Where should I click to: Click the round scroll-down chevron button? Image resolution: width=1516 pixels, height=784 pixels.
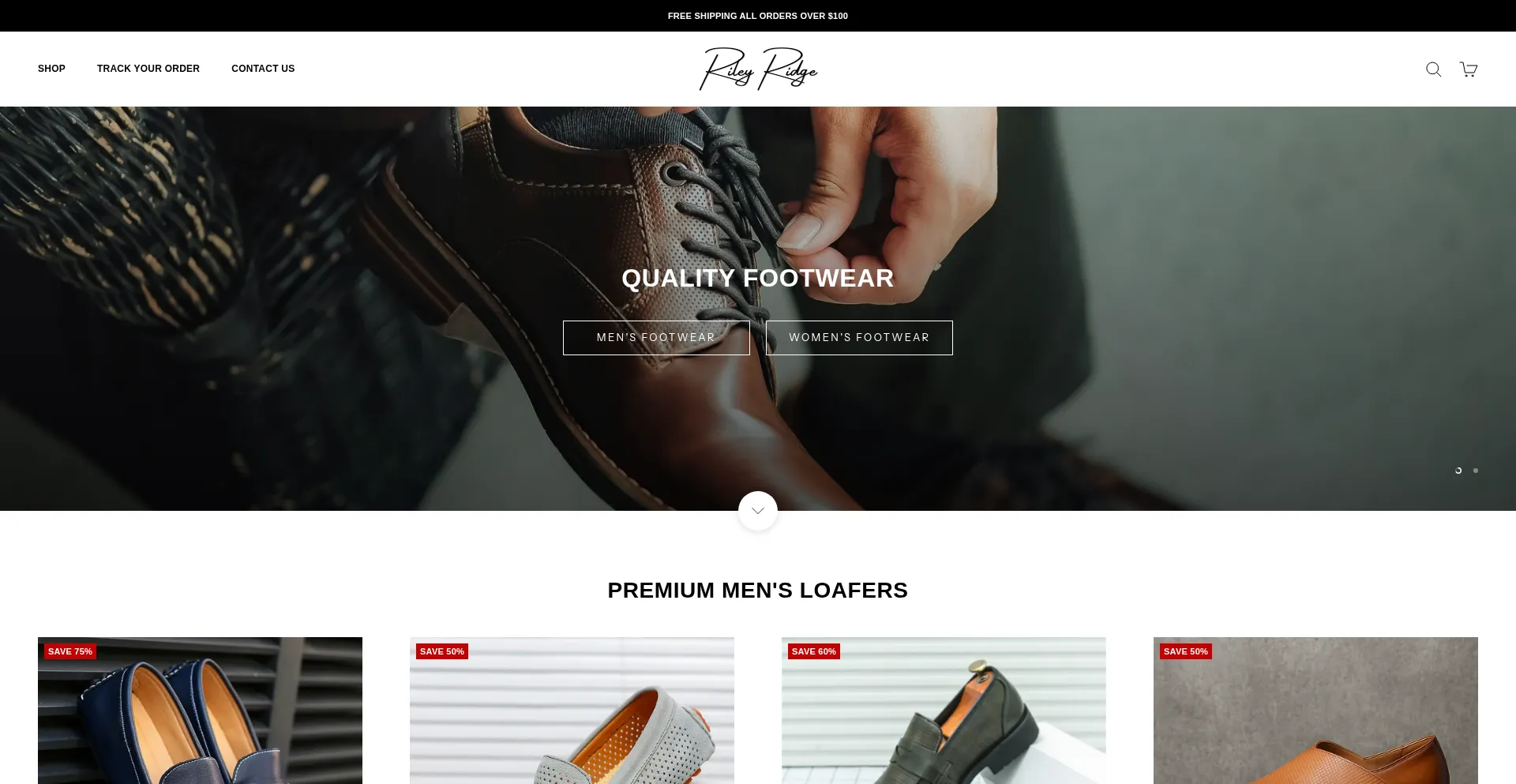758,511
